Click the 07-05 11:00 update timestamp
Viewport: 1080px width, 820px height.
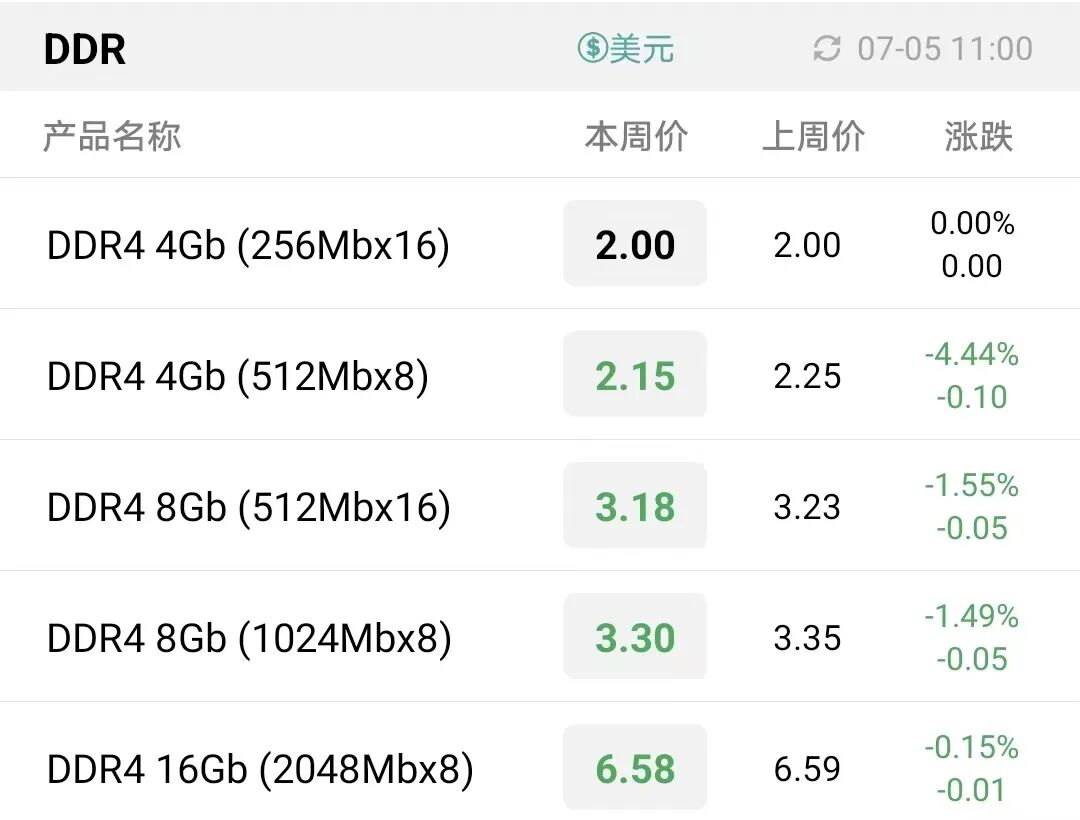point(945,49)
